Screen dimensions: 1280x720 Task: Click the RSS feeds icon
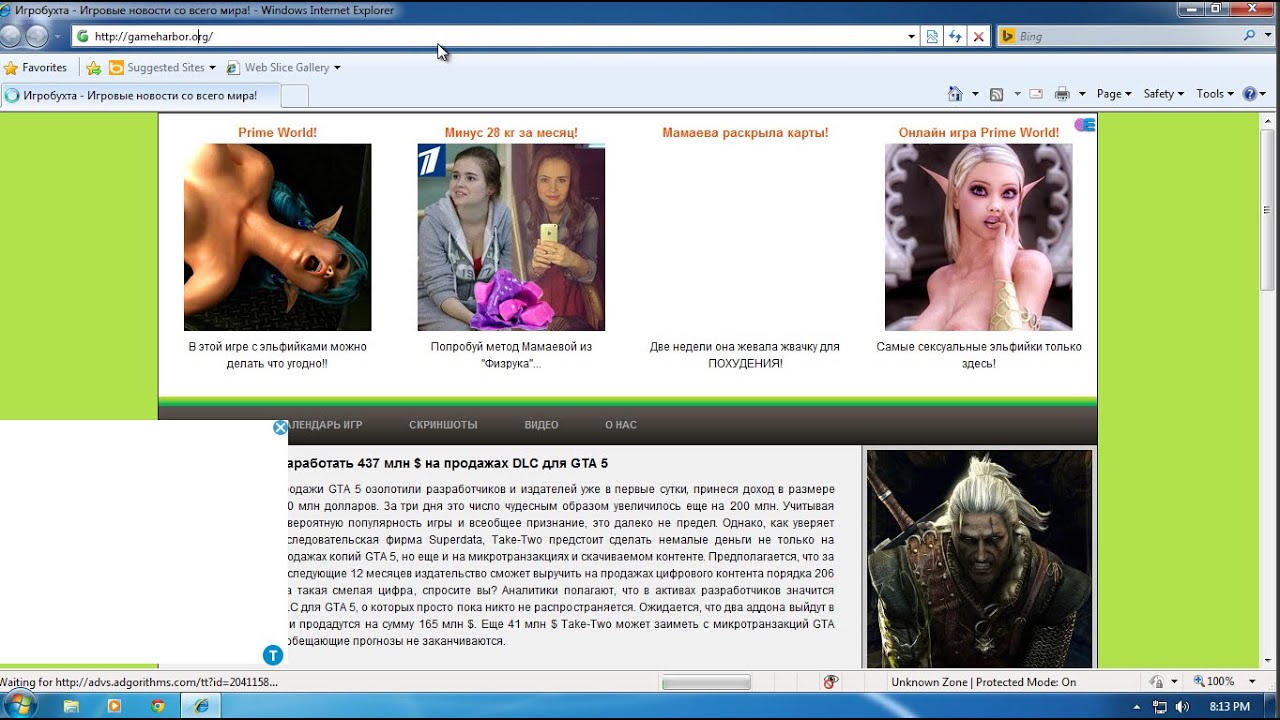pyautogui.click(x=997, y=94)
